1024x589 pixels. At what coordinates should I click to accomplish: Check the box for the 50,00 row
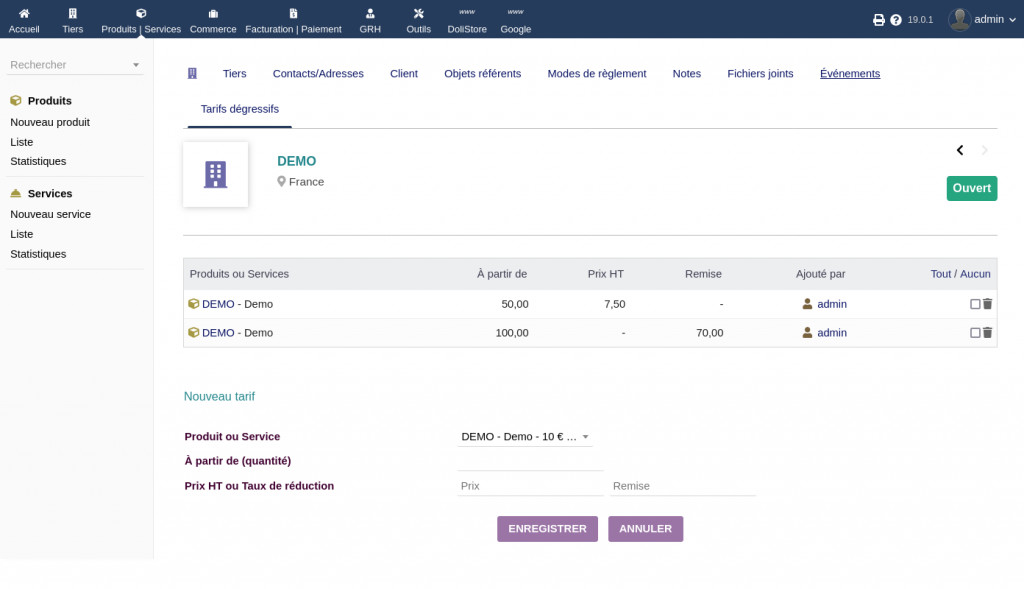pos(975,304)
